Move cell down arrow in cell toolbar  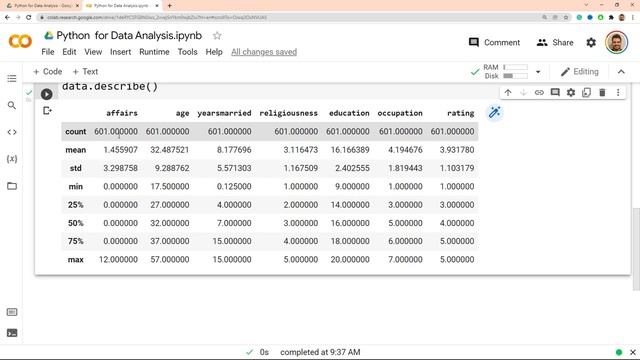(523, 93)
